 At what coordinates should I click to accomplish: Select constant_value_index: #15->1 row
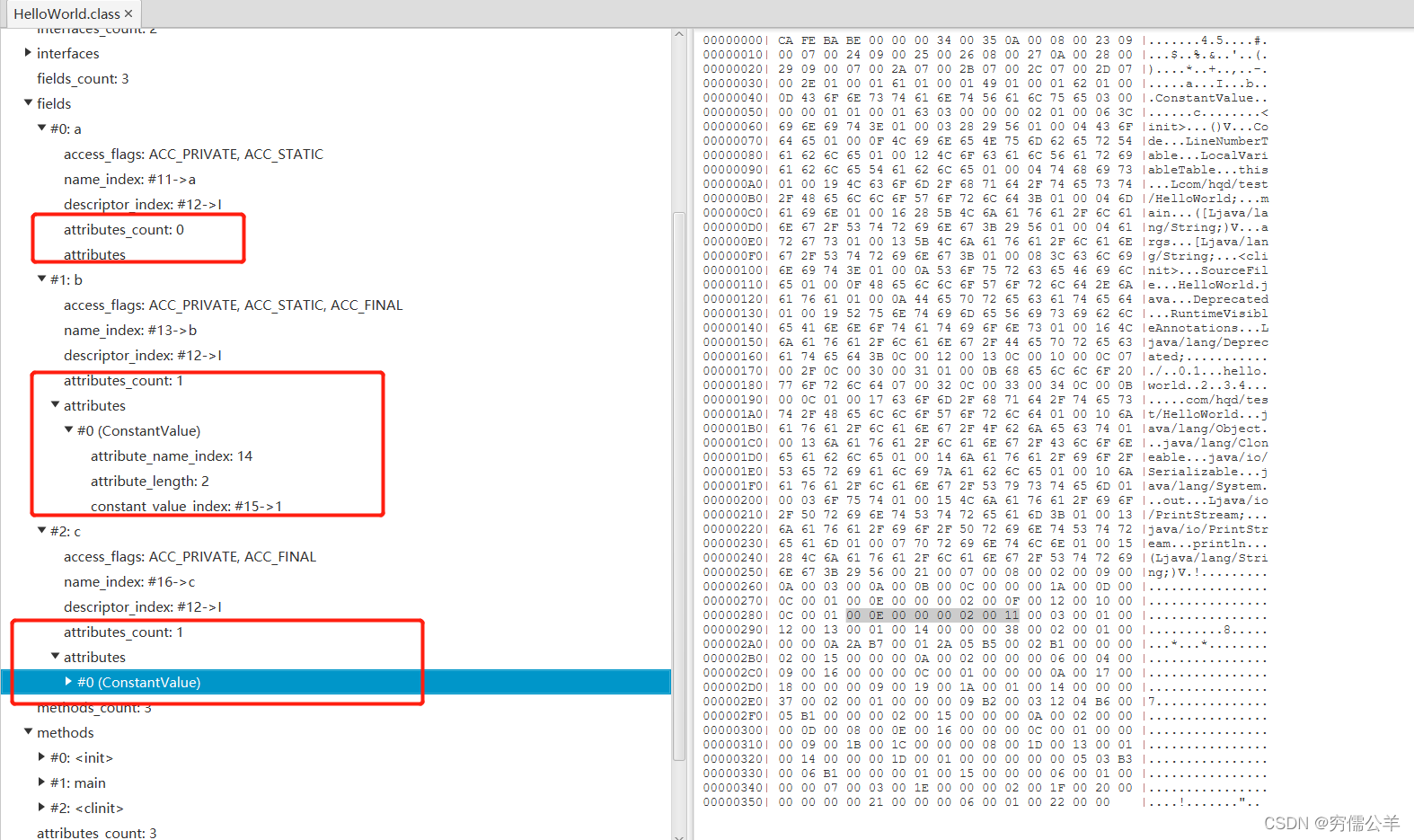186,506
